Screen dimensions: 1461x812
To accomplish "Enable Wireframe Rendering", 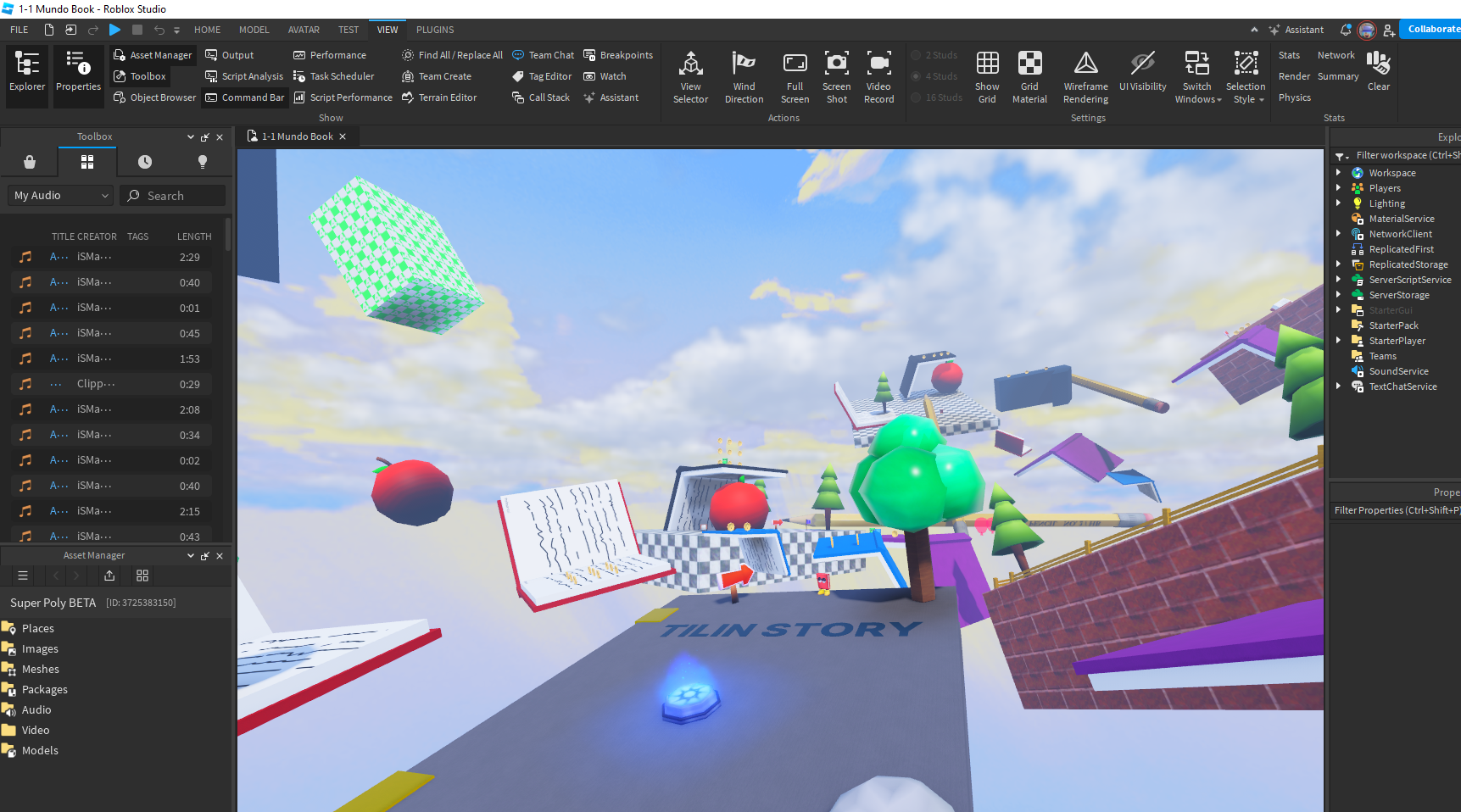I will pyautogui.click(x=1085, y=76).
